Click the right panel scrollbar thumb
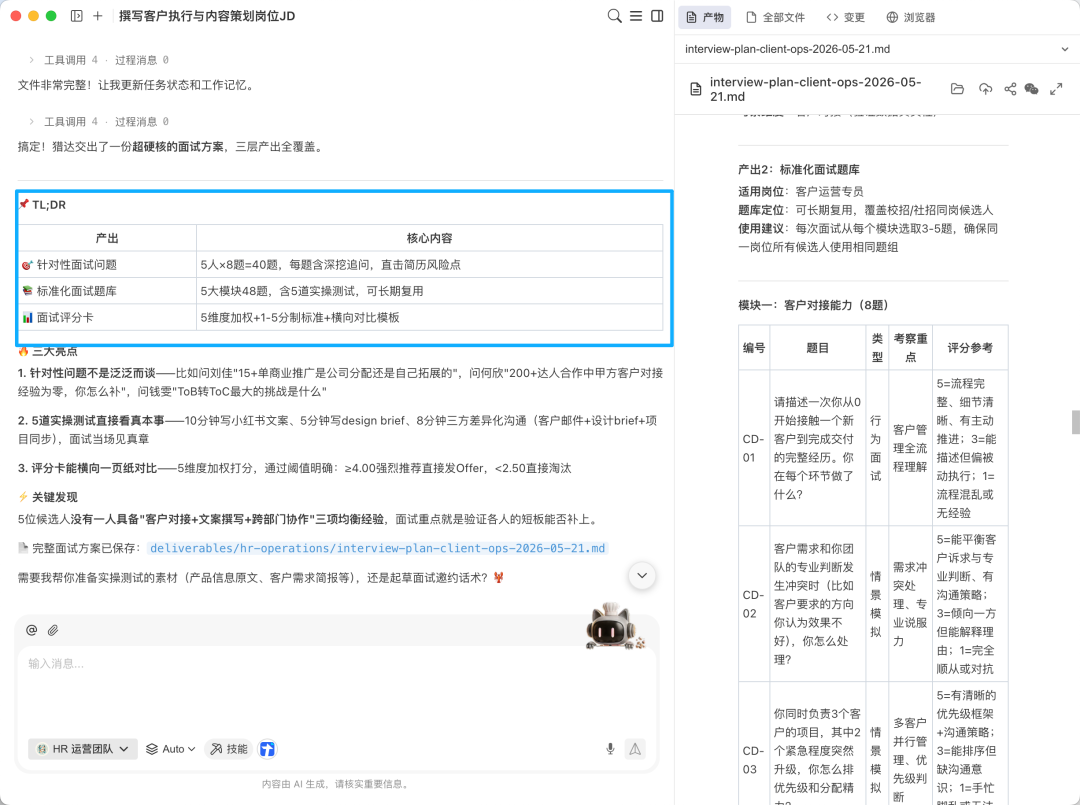The image size is (1080, 805). (1075, 422)
